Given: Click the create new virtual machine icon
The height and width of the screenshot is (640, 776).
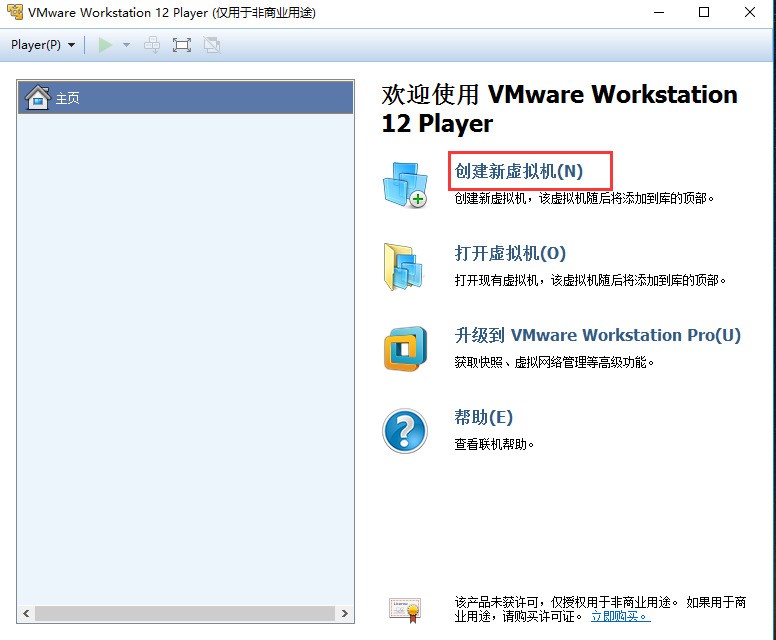Looking at the screenshot, I should click(405, 184).
